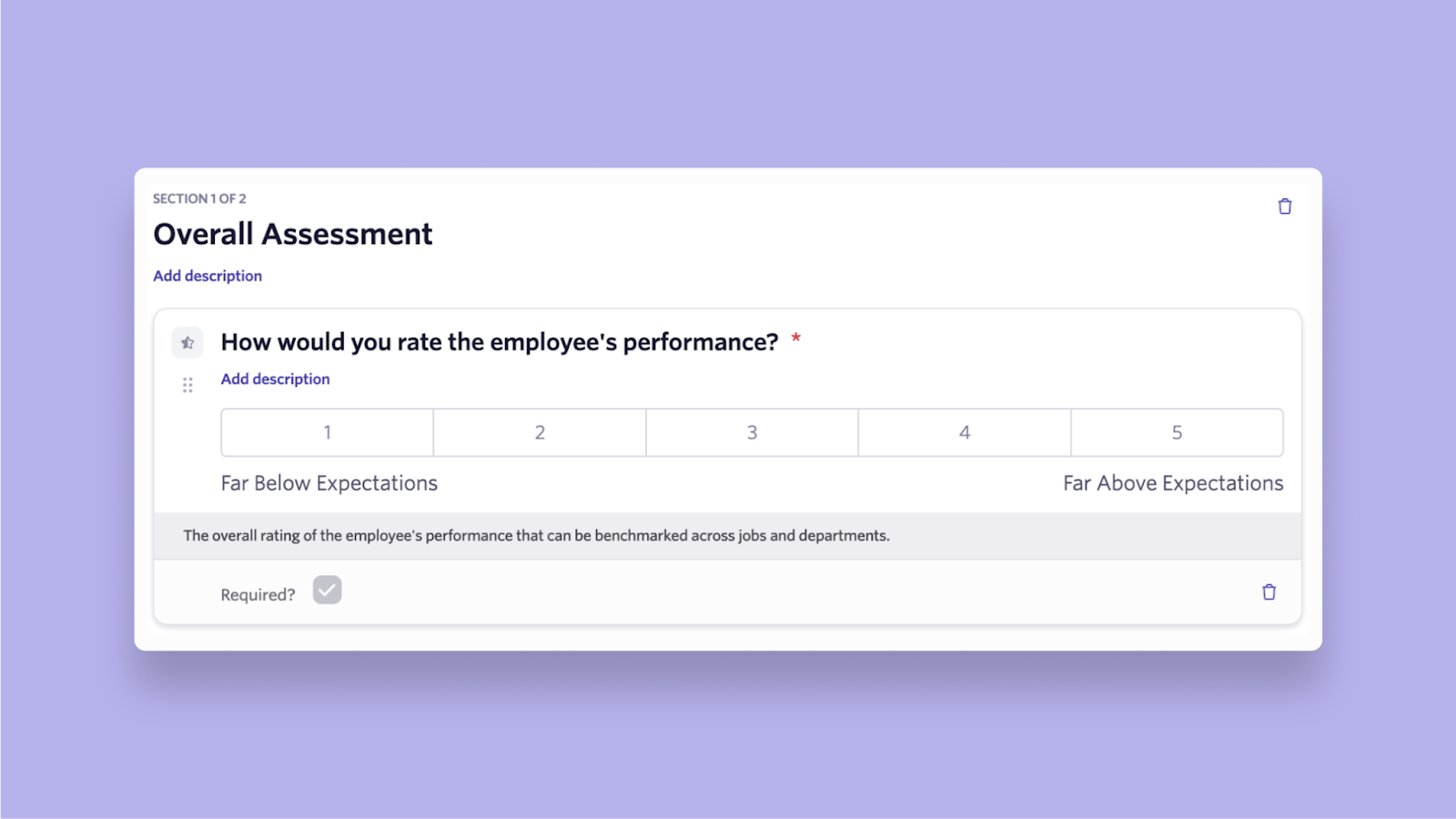Add description under the Overall Assessment title
1456x819 pixels.
click(x=207, y=276)
